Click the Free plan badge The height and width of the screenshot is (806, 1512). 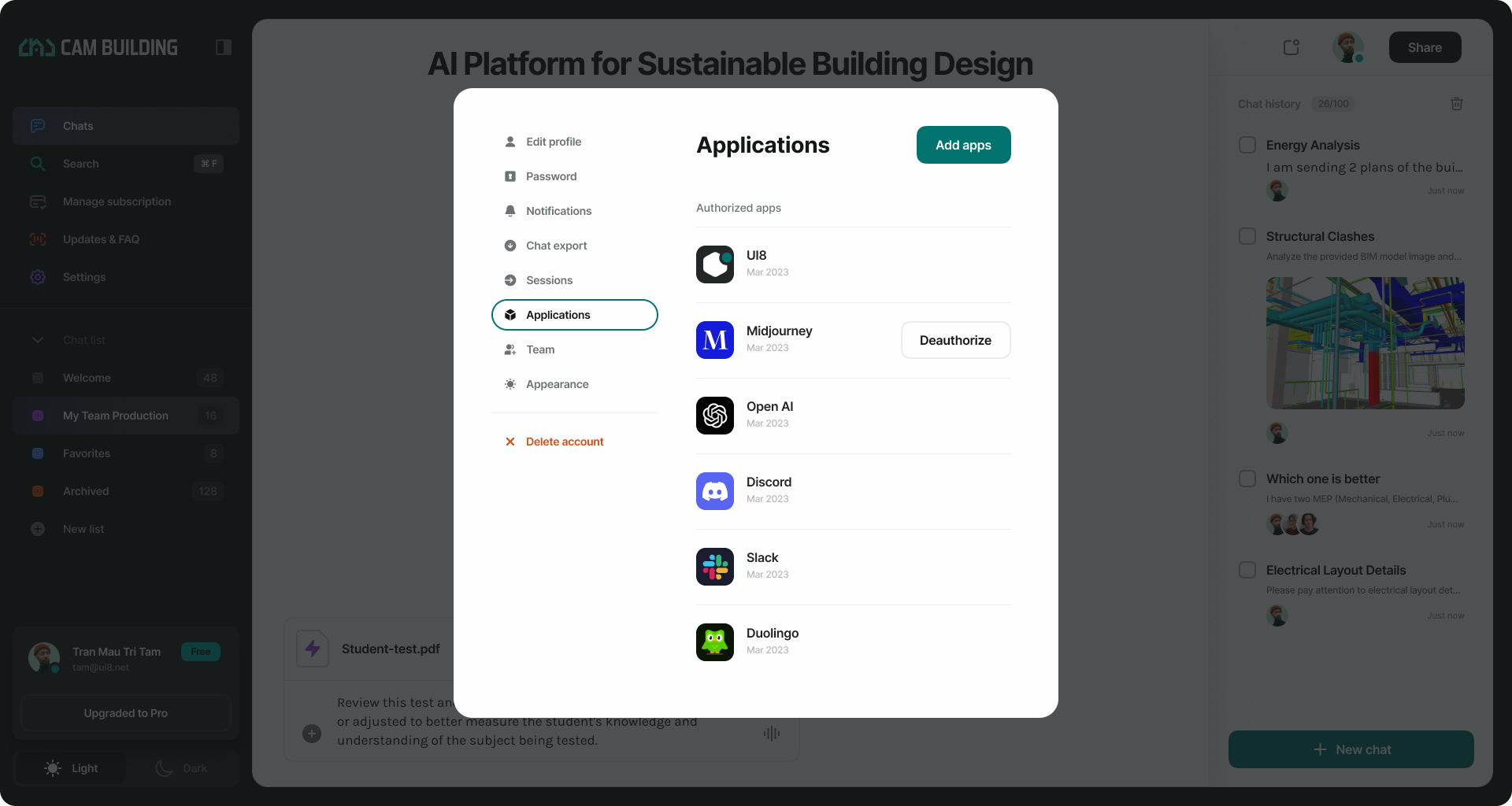point(201,652)
